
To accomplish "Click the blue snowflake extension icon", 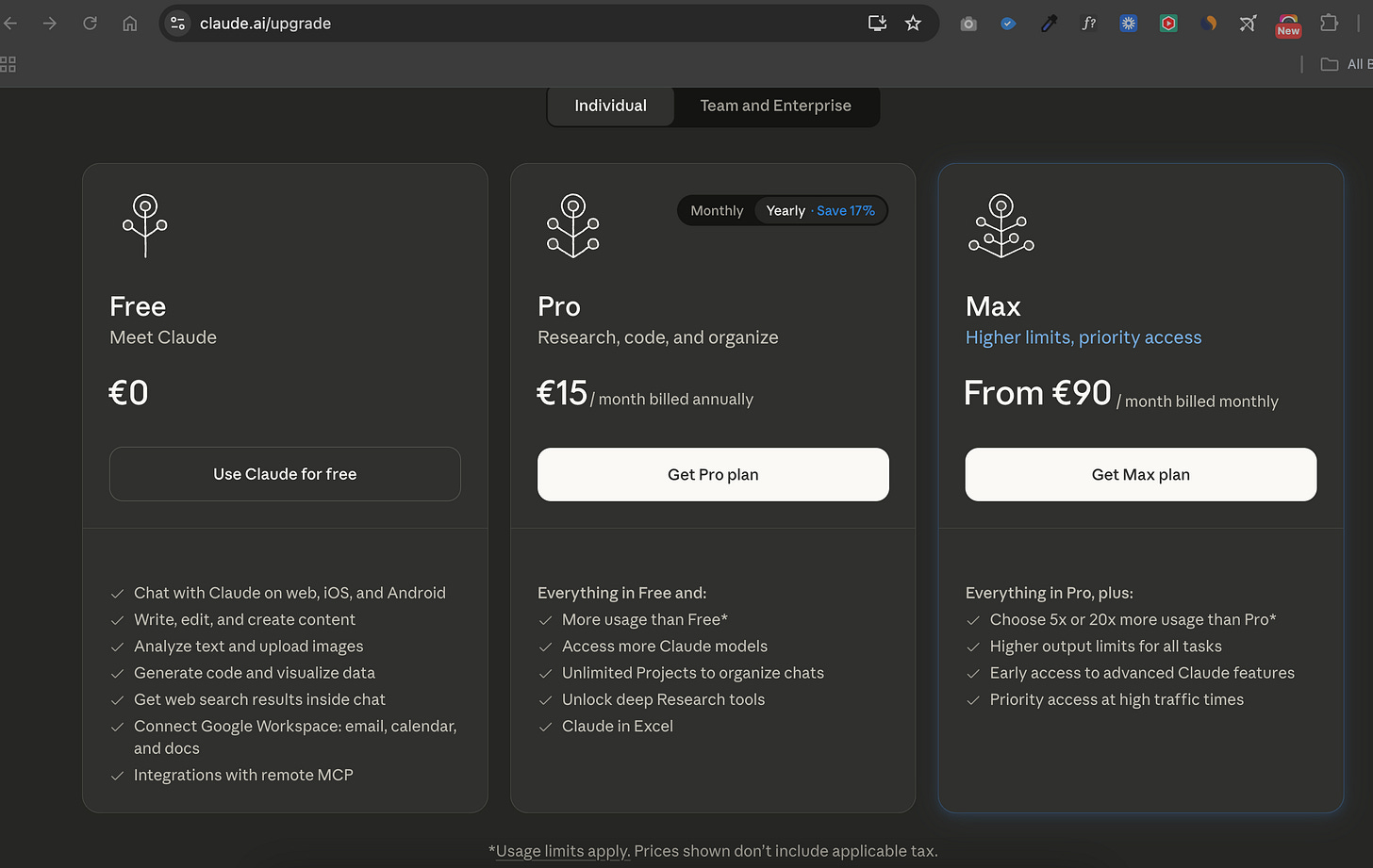I will coord(1129,24).
